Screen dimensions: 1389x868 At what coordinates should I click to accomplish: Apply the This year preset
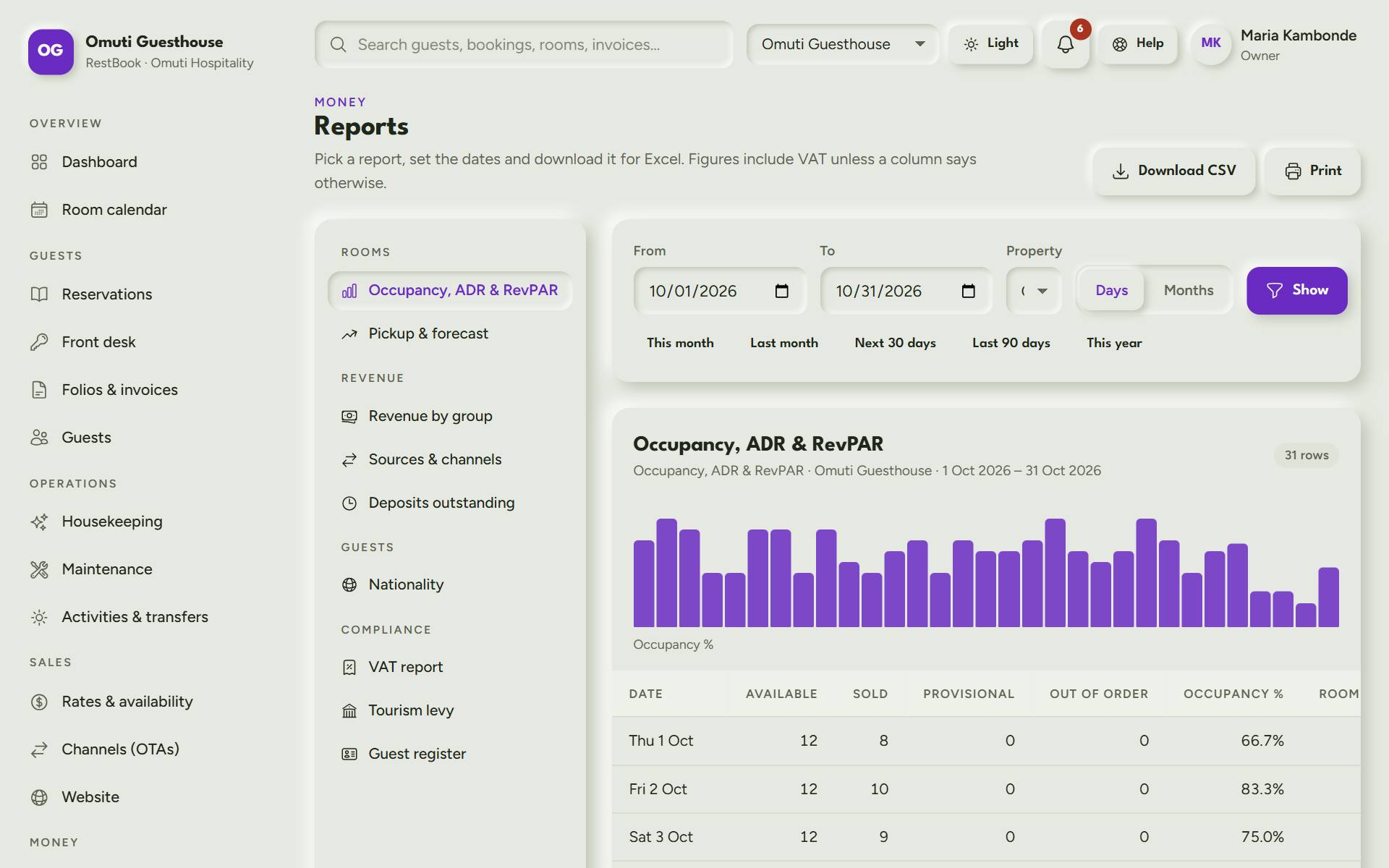click(1114, 343)
